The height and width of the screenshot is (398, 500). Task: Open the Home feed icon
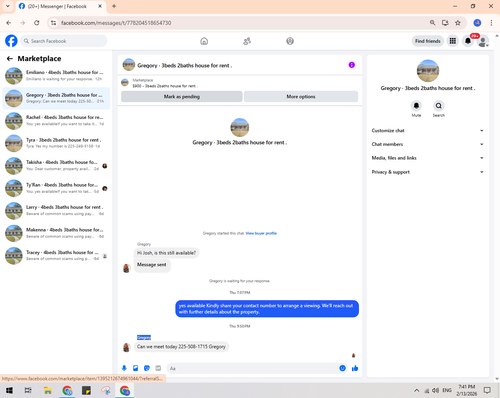(x=204, y=41)
